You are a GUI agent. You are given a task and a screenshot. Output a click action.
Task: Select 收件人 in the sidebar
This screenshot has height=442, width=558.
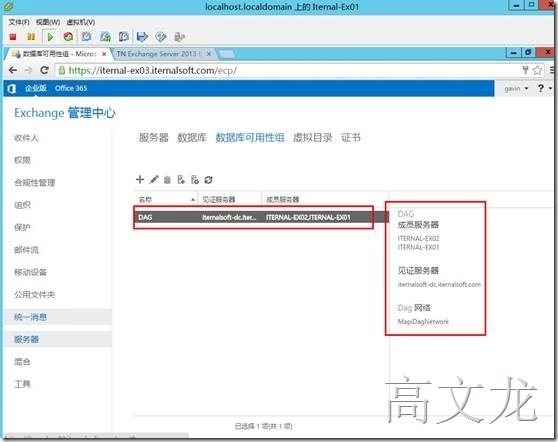[x=26, y=138]
